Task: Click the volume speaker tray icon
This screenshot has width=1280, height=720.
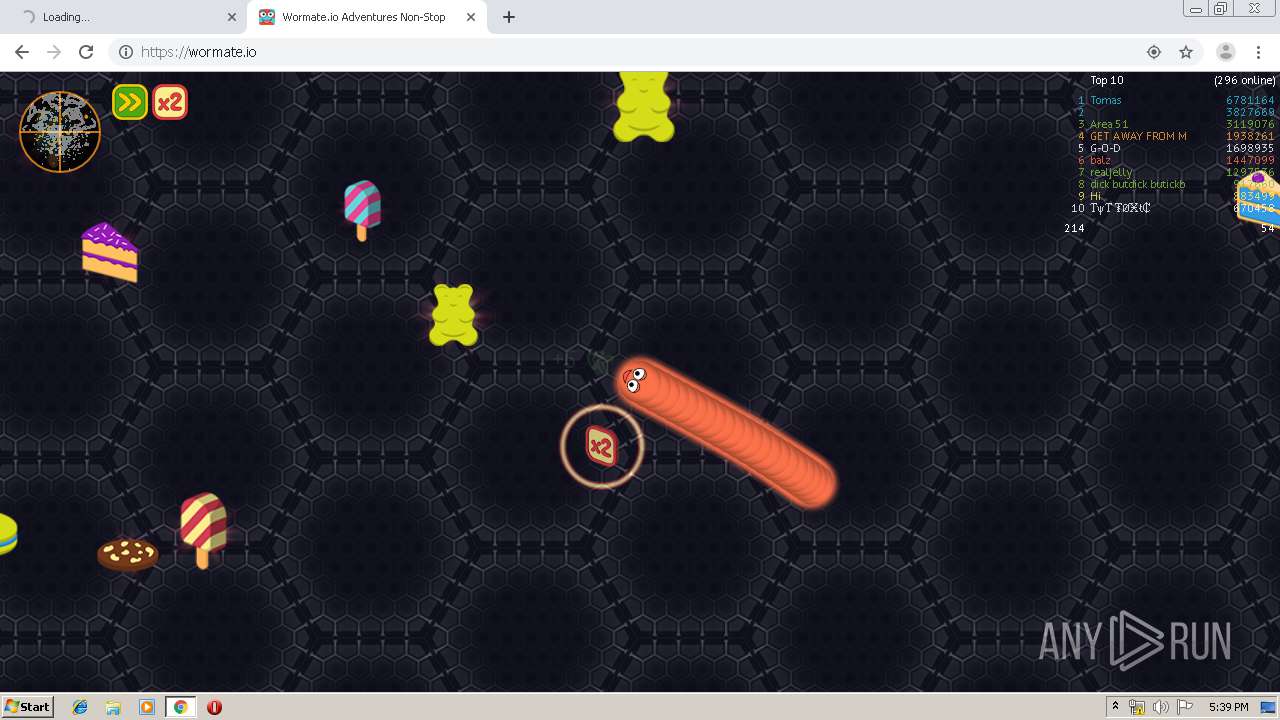Action: click(1160, 707)
